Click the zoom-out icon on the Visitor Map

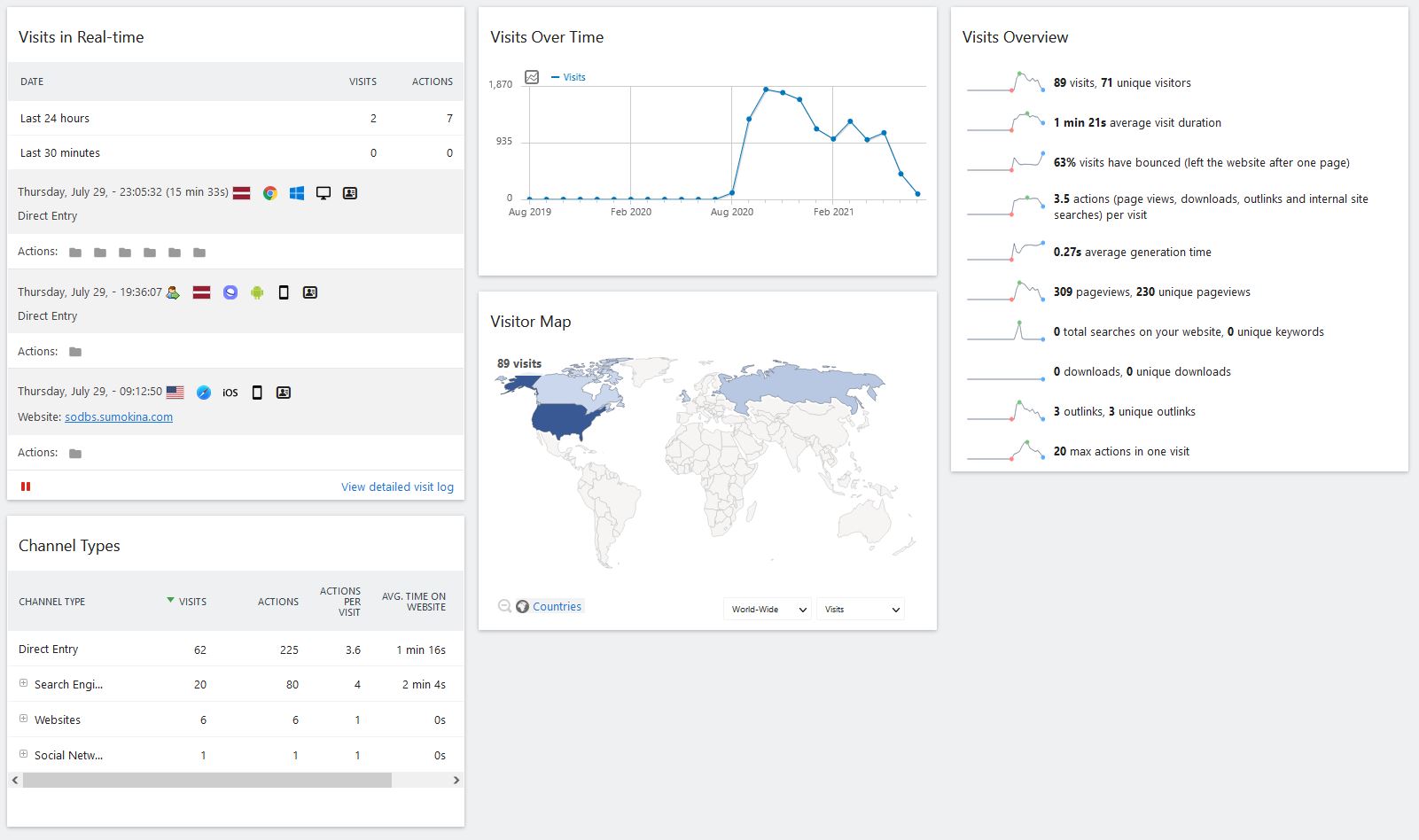coord(504,606)
